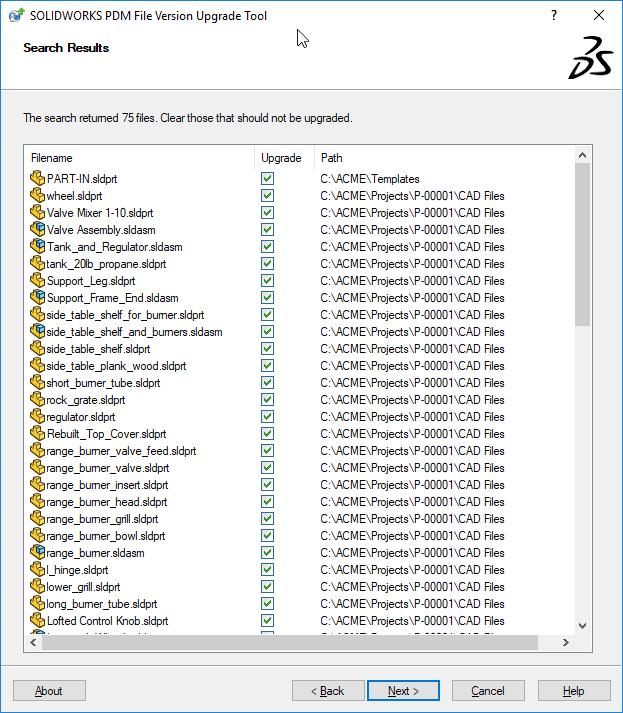Clear the Upgrade checkbox for side_table_shelf.sldprt
Image resolution: width=623 pixels, height=713 pixels.
[x=267, y=349]
